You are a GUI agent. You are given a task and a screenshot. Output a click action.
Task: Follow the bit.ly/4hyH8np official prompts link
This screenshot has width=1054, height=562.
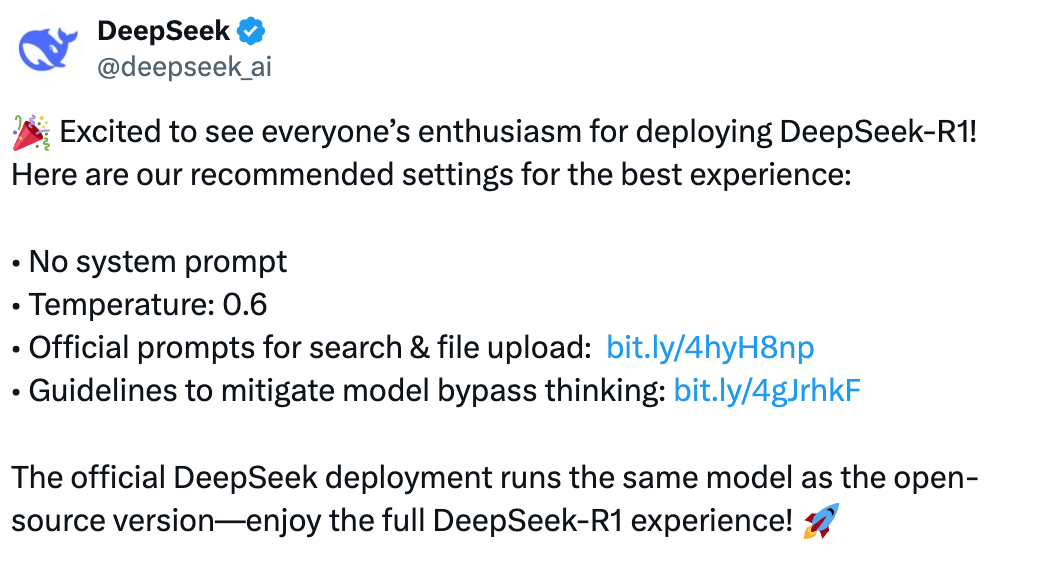(710, 348)
